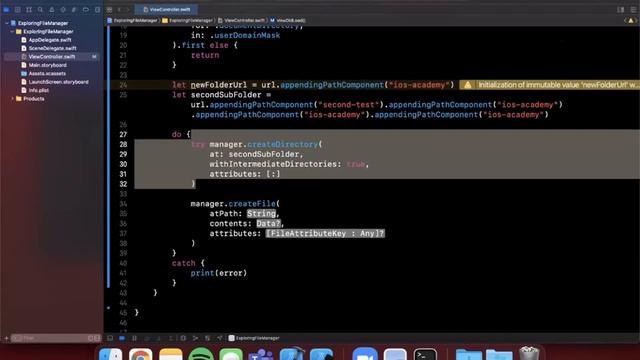Viewport: 640px width, 360px height.
Task: Click the immutable value warning banner
Action: tap(550, 85)
